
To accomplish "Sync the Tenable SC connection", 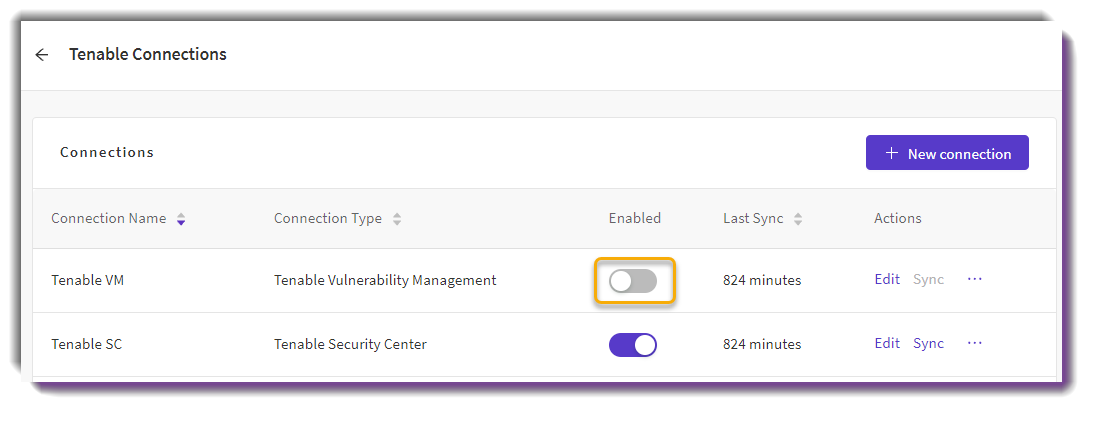I will coord(928,344).
